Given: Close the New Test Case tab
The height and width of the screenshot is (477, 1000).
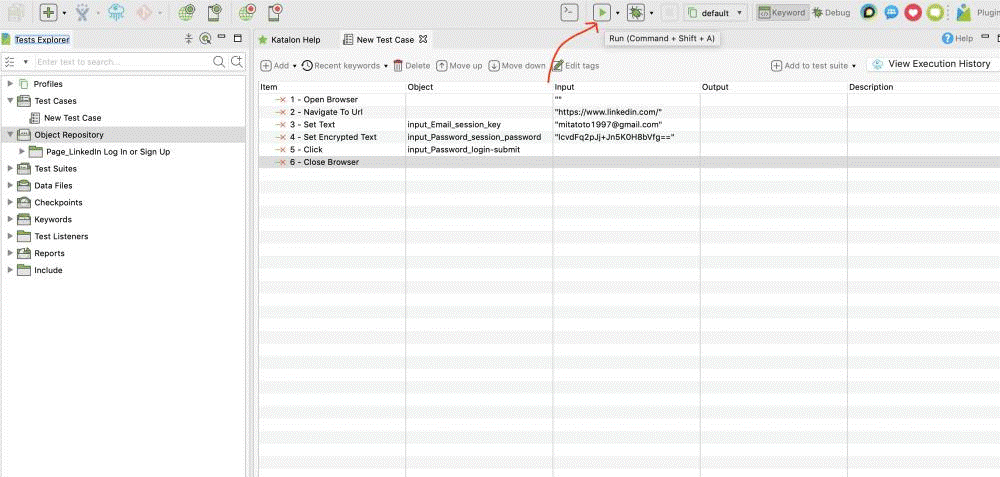Looking at the screenshot, I should [422, 40].
